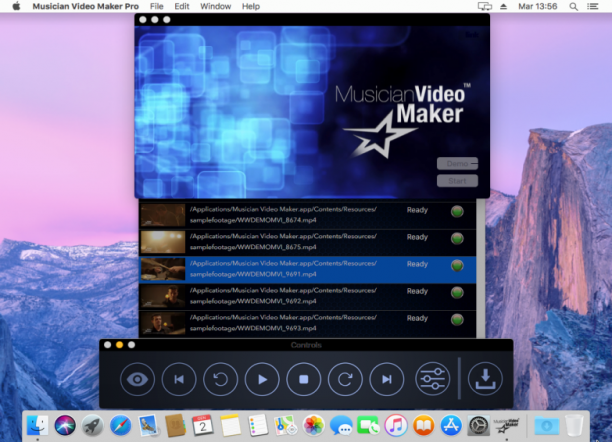Click thumbnail of WWDEMOMVI_8675.mp4
This screenshot has height=442, width=612.
coord(163,242)
